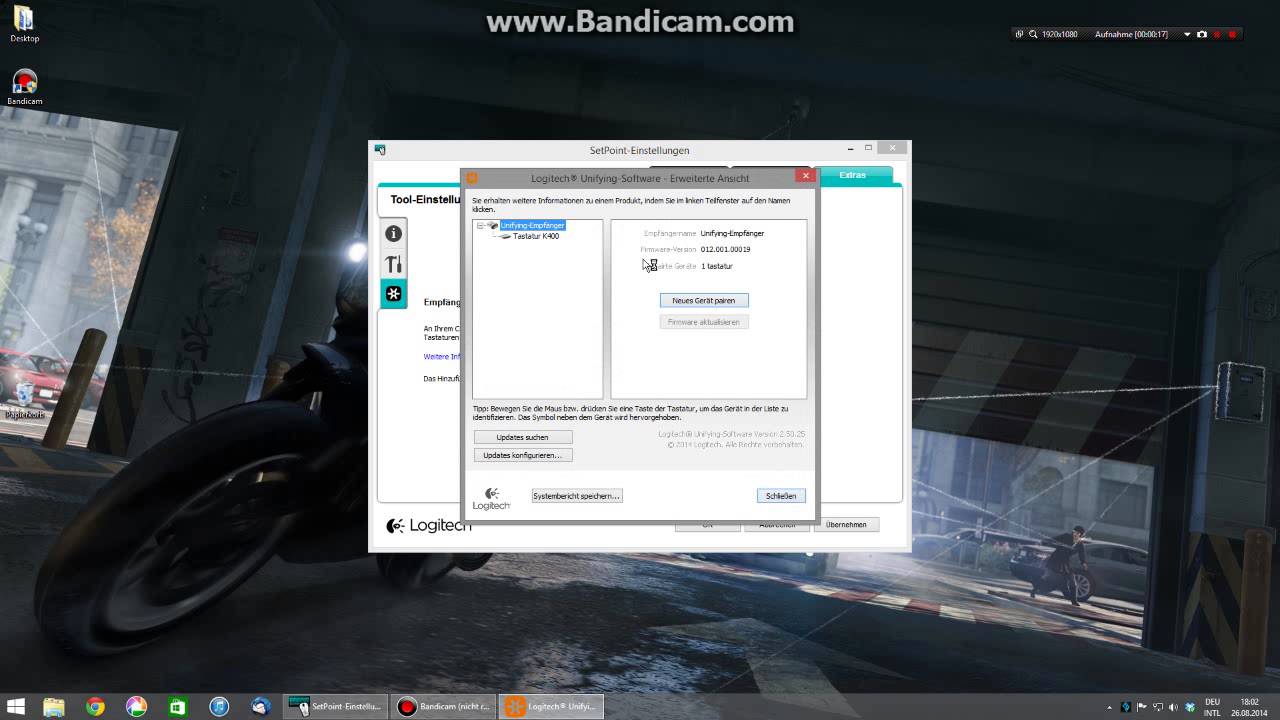
Task: Open the Windows Start button
Action: 16,707
